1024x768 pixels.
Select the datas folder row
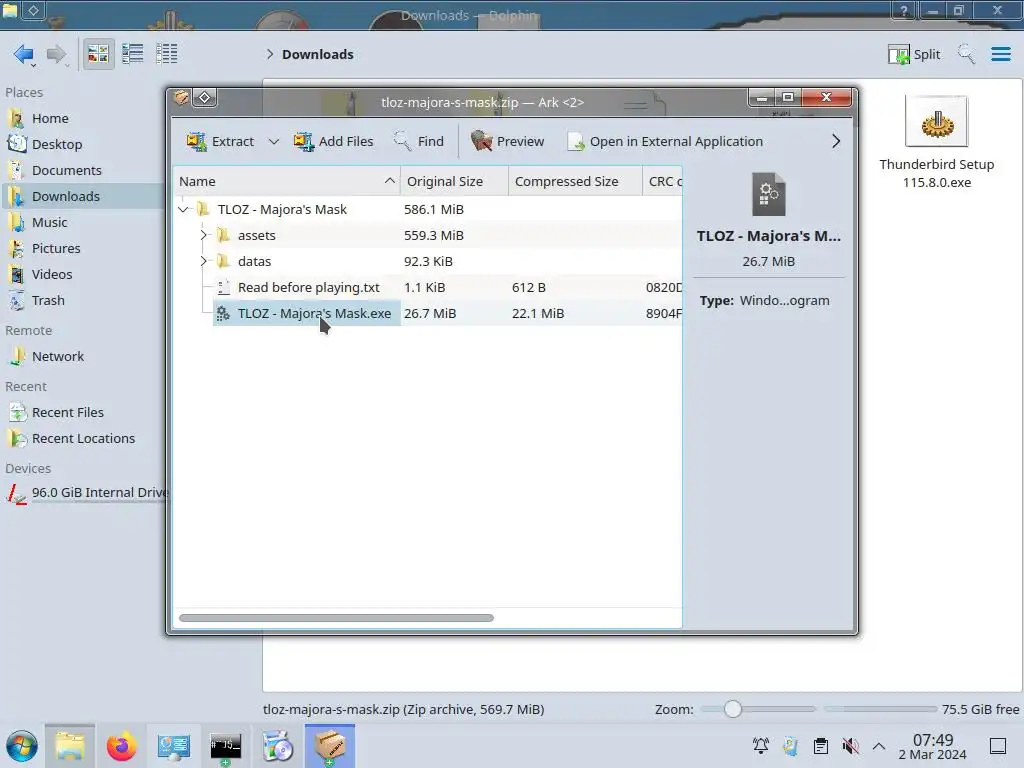[x=428, y=261]
